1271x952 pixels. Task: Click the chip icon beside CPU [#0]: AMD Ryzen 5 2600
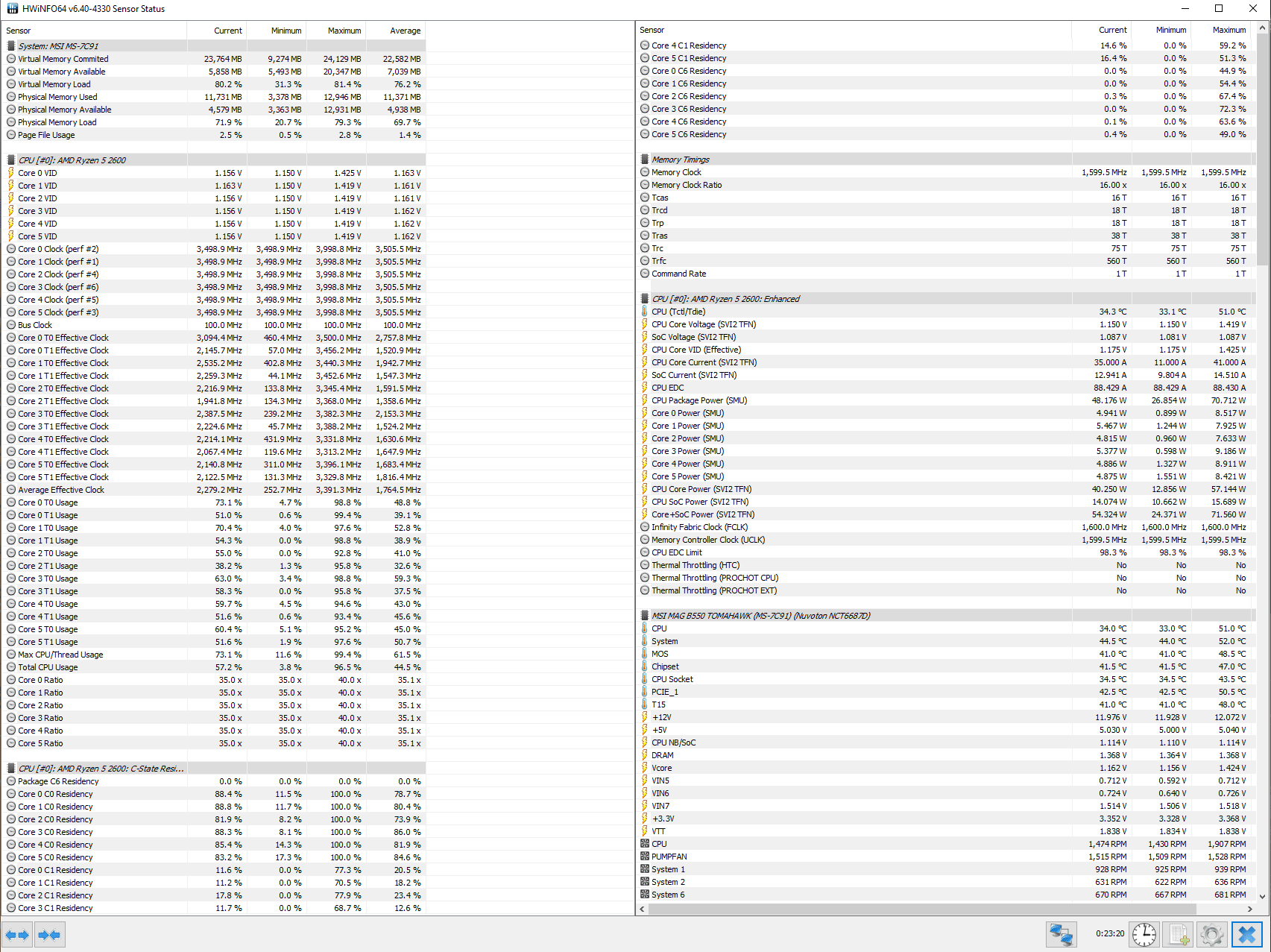click(x=11, y=160)
